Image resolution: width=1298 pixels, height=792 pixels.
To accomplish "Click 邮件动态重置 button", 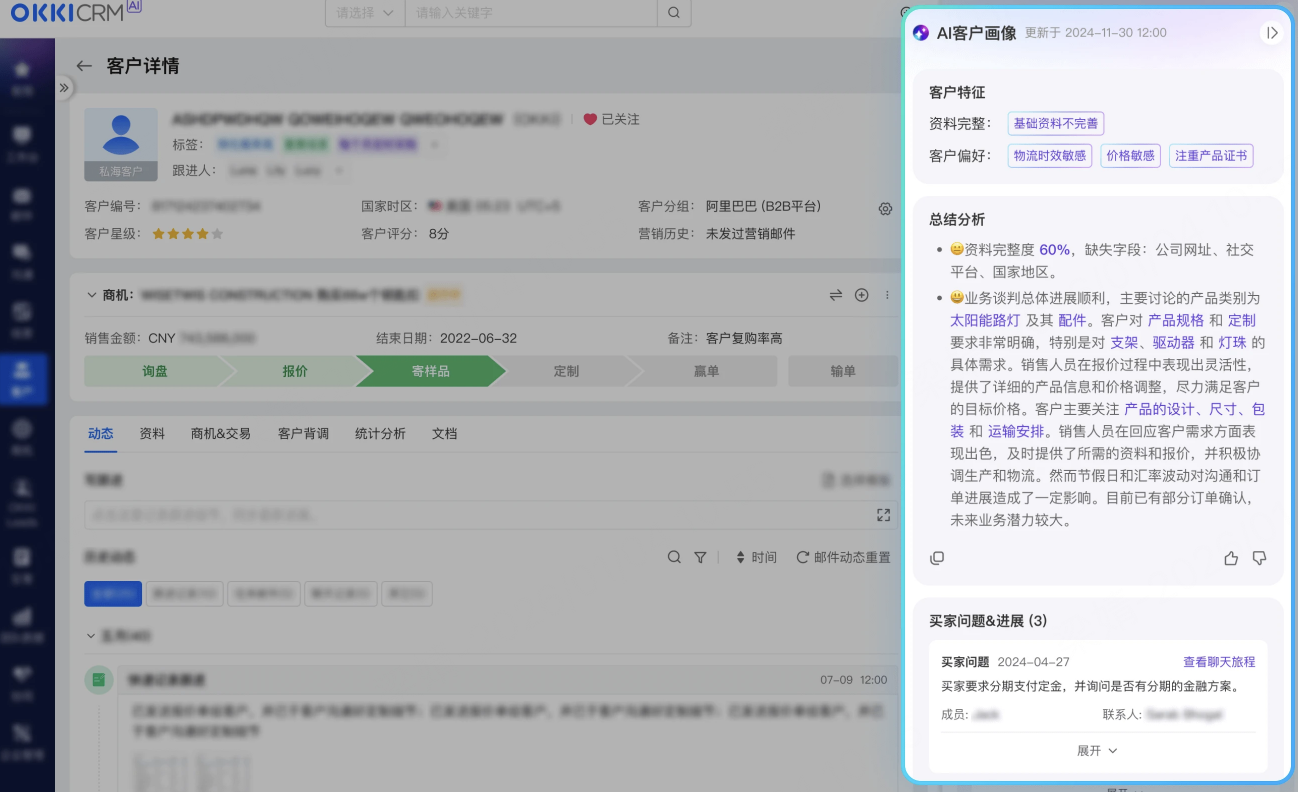I will [842, 557].
